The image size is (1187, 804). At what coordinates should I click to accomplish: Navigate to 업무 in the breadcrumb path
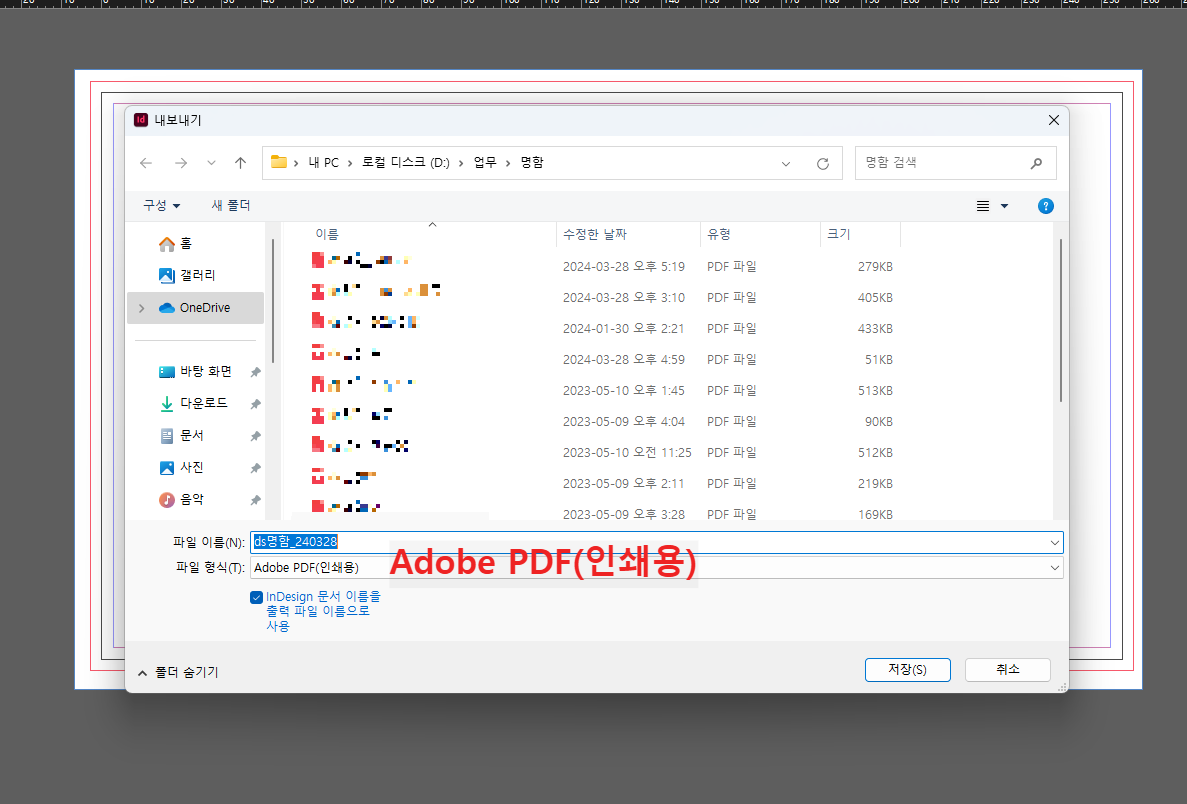[485, 162]
